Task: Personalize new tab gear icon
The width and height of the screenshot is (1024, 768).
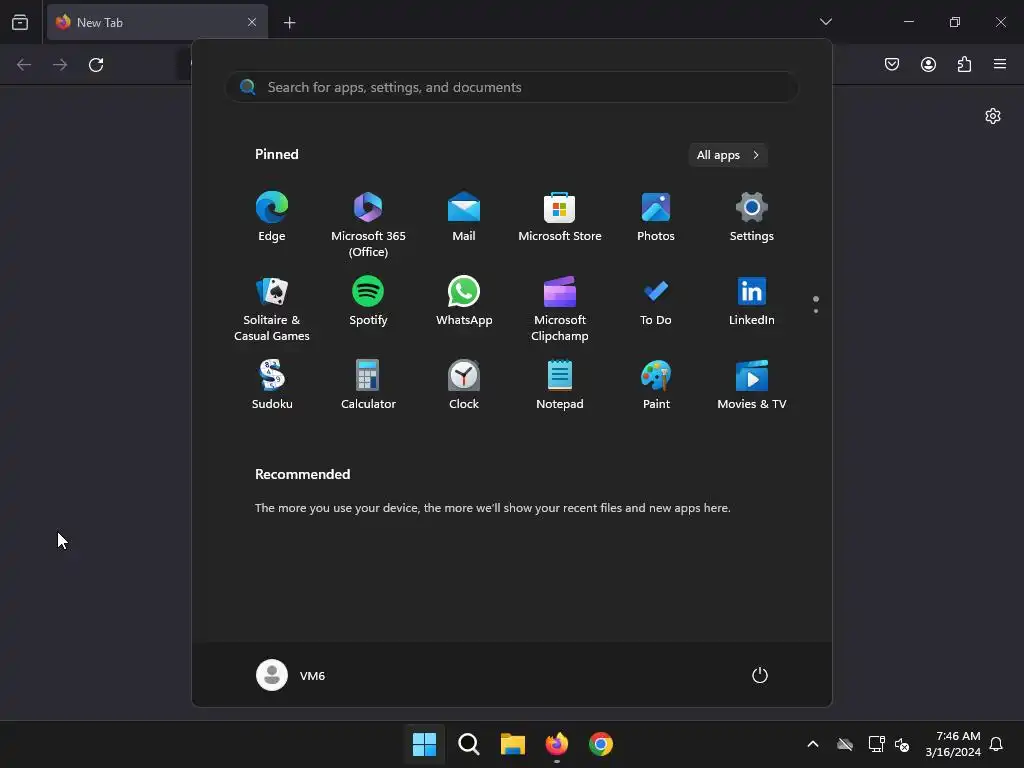Action: (993, 116)
